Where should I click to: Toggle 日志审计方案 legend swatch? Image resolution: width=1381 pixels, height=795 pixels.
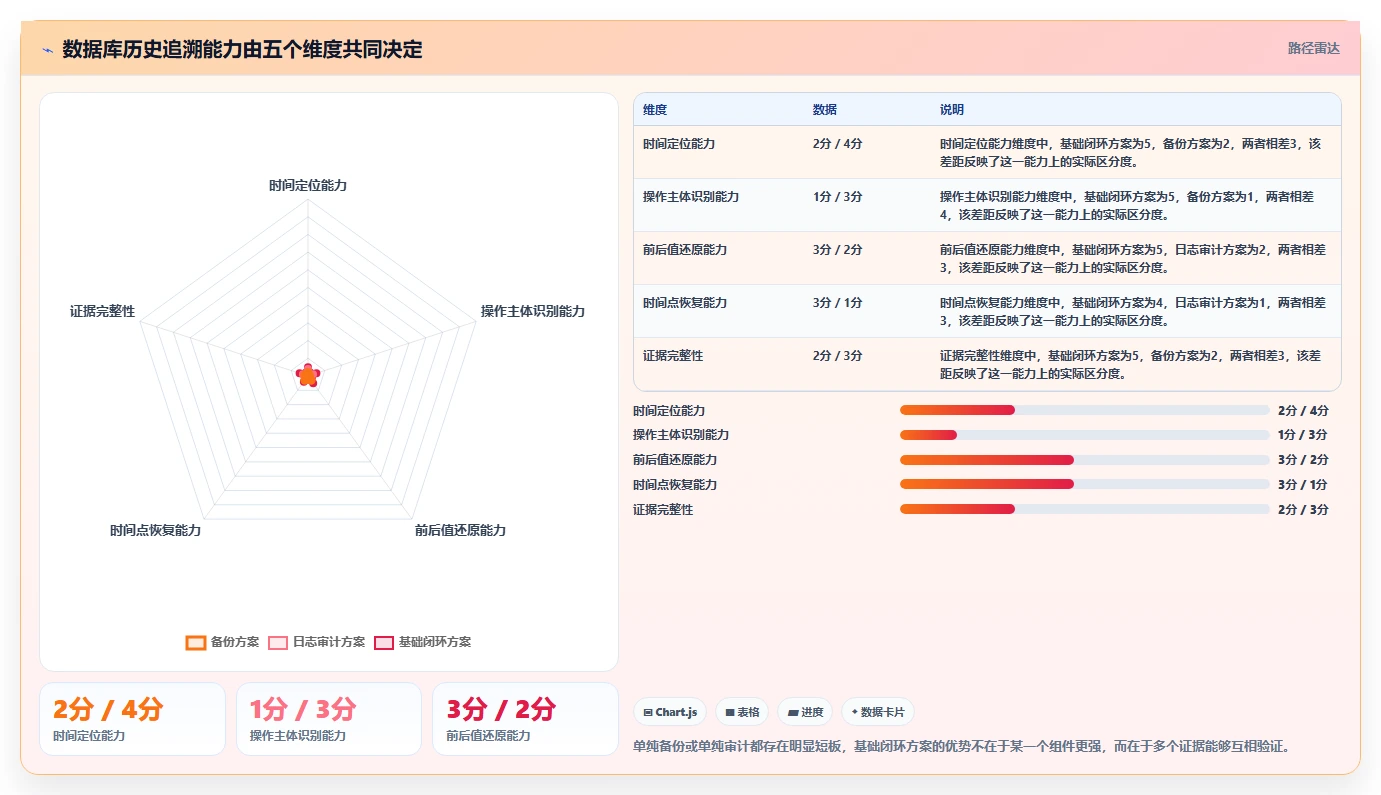pyautogui.click(x=278, y=642)
